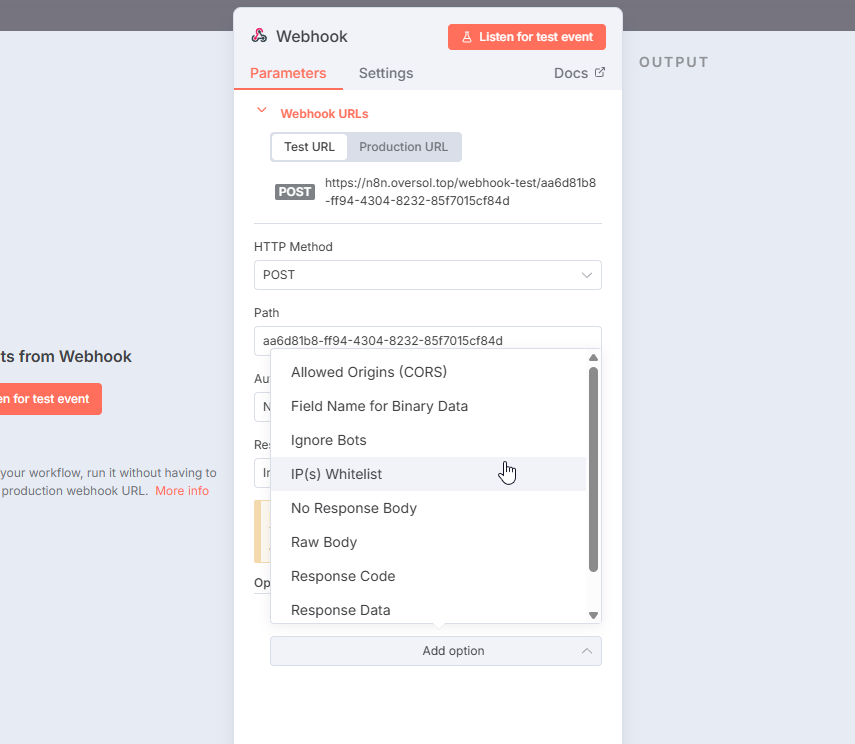Open the More info link

(182, 491)
